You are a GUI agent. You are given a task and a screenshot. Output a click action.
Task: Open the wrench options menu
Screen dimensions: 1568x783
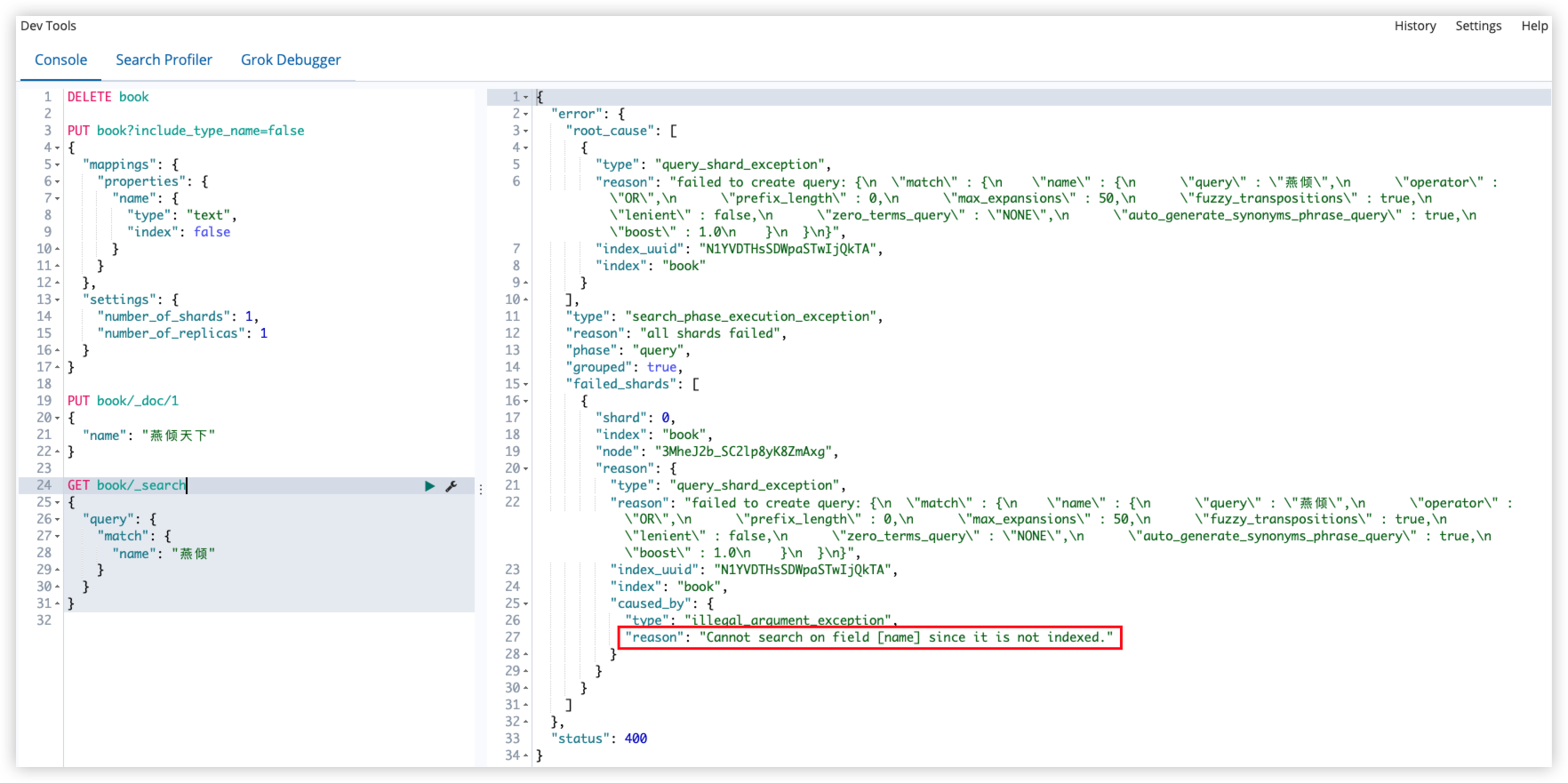452,486
